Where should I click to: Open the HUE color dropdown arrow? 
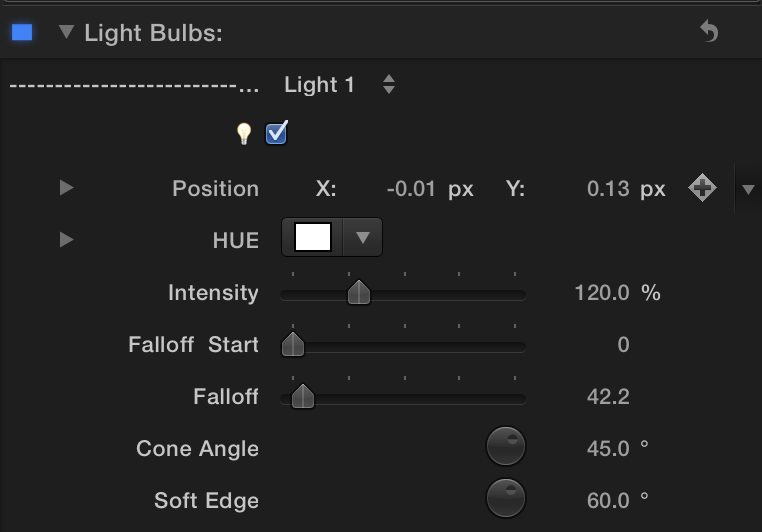[x=363, y=238]
